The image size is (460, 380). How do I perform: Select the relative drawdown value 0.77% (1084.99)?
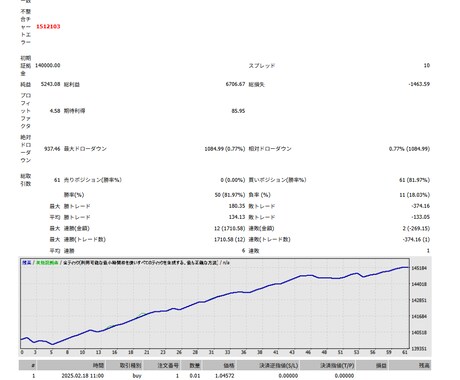point(409,149)
